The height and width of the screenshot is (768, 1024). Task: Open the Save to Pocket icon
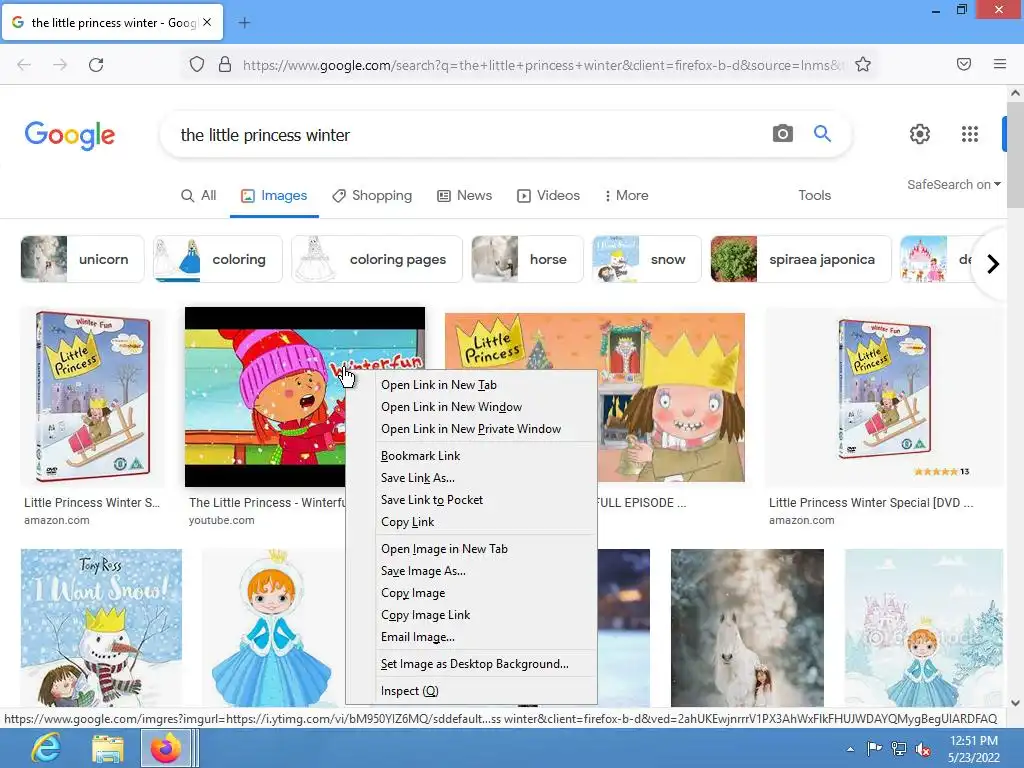pyautogui.click(x=964, y=64)
